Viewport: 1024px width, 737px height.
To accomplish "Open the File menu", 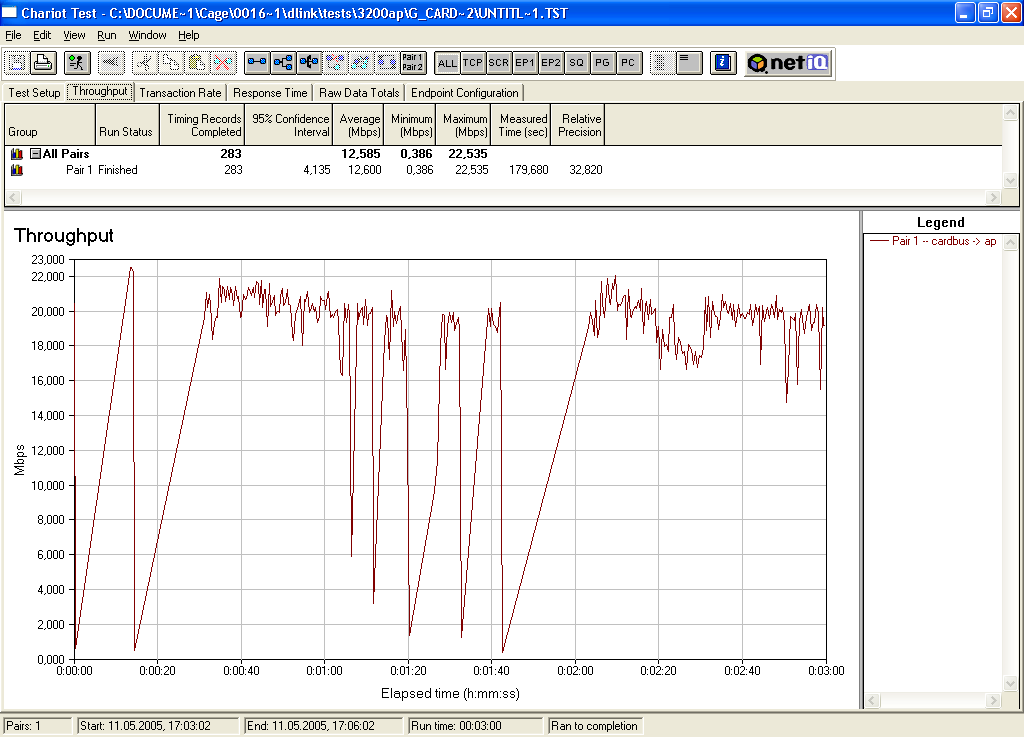I will (x=13, y=35).
